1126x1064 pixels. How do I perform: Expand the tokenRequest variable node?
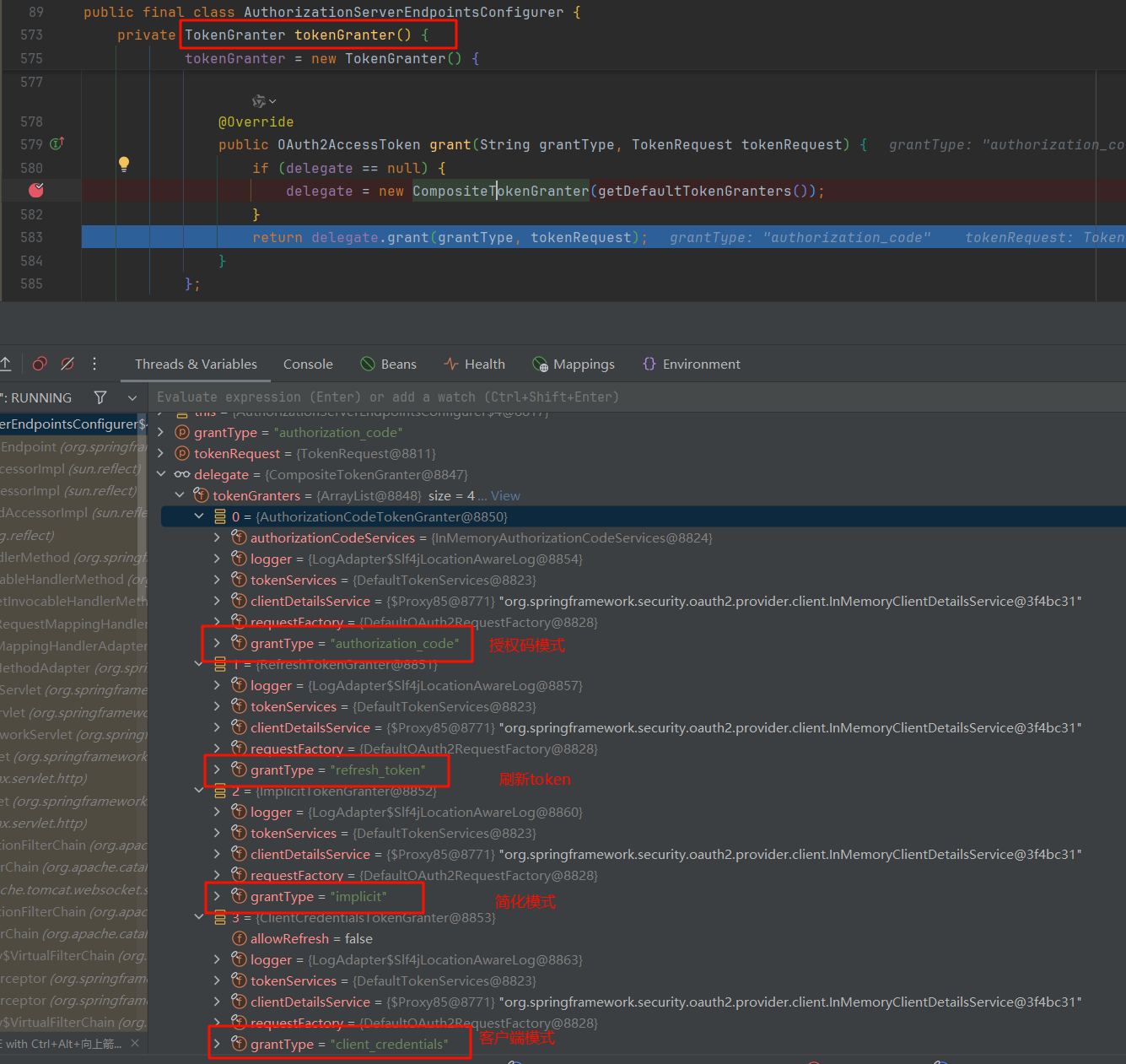click(161, 453)
